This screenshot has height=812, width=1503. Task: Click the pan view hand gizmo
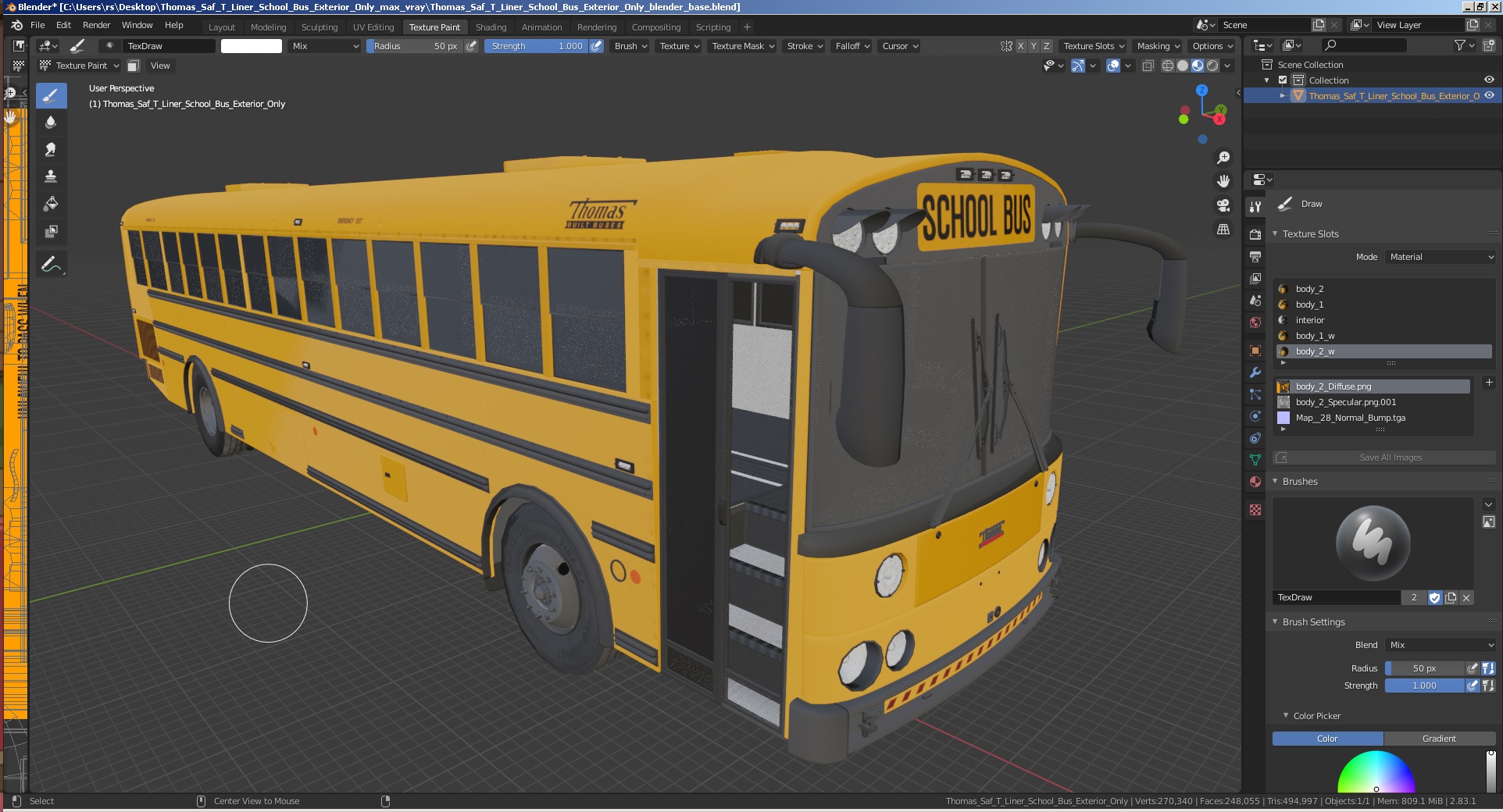pos(1223,181)
